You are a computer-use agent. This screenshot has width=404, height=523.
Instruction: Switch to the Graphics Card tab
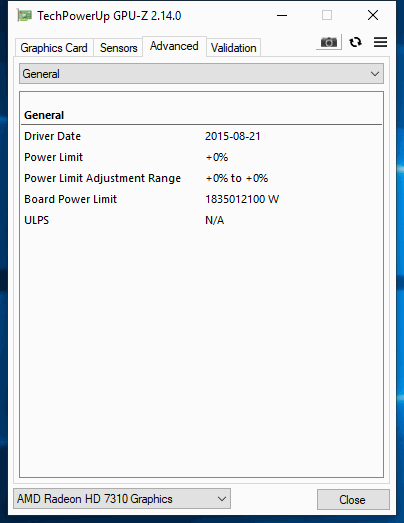54,48
